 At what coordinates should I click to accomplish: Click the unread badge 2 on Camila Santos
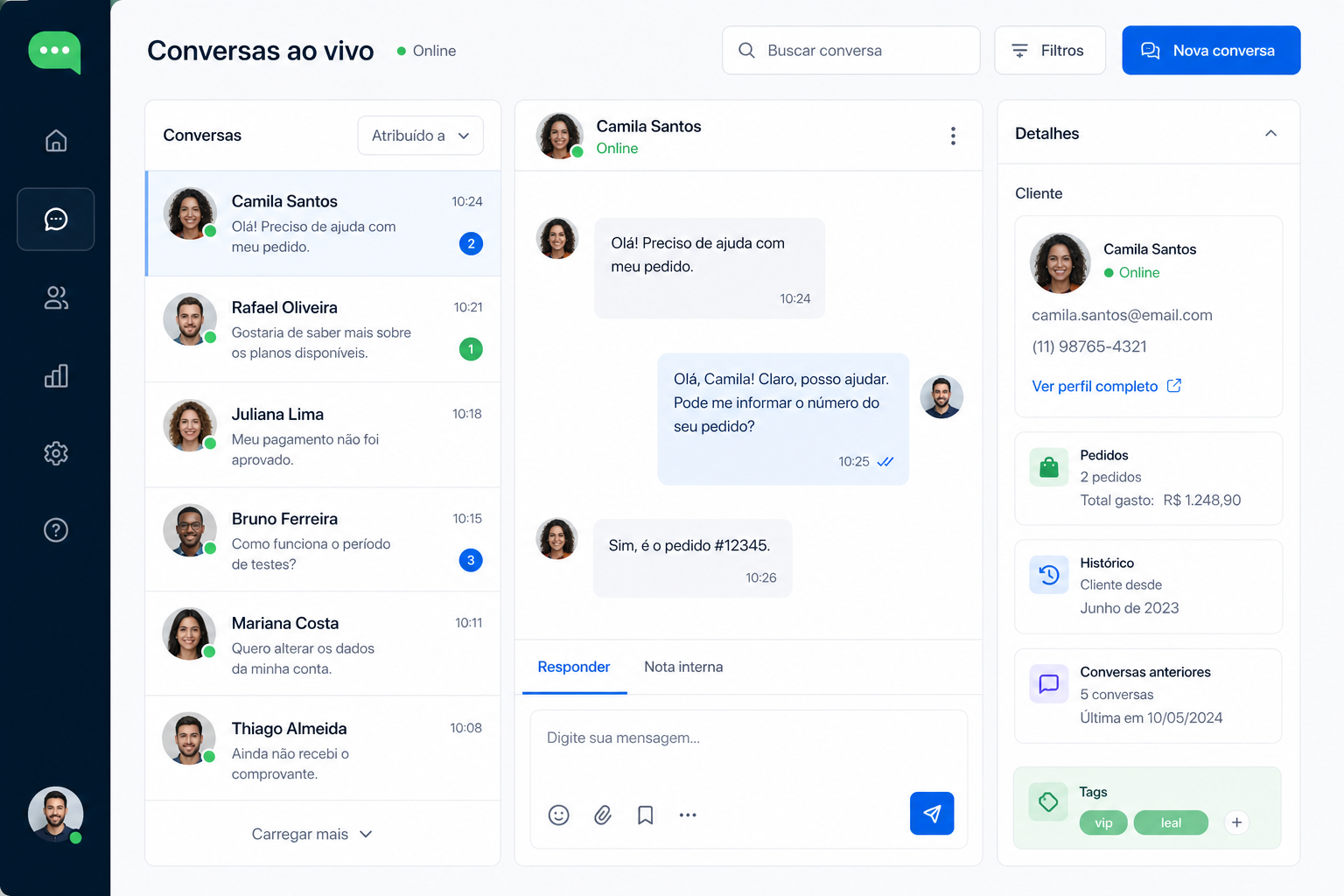pyautogui.click(x=471, y=244)
